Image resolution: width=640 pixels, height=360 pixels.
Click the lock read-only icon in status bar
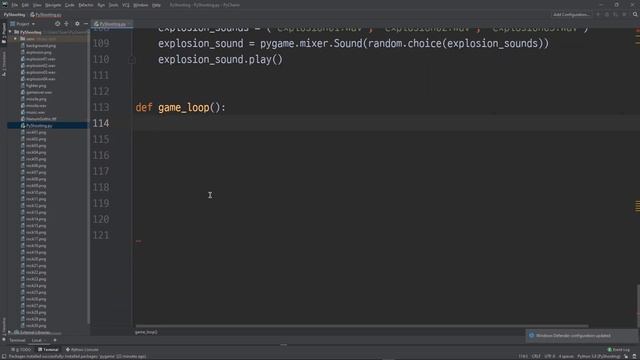click(x=626, y=356)
